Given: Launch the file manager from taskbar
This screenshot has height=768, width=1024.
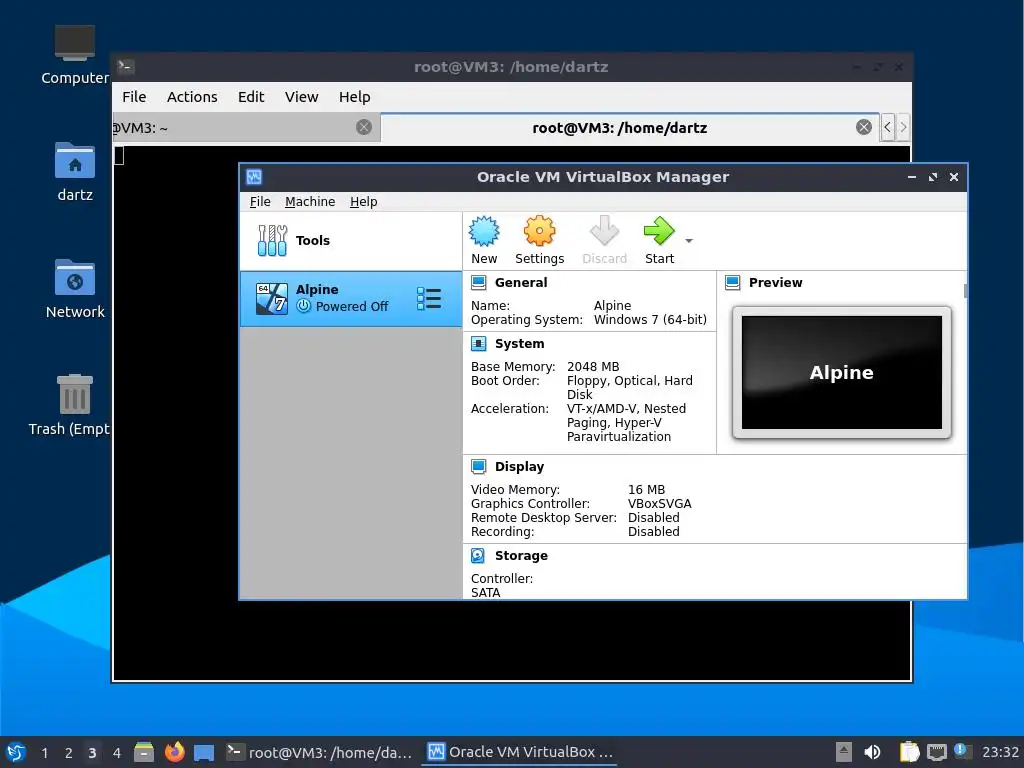Looking at the screenshot, I should tap(144, 752).
